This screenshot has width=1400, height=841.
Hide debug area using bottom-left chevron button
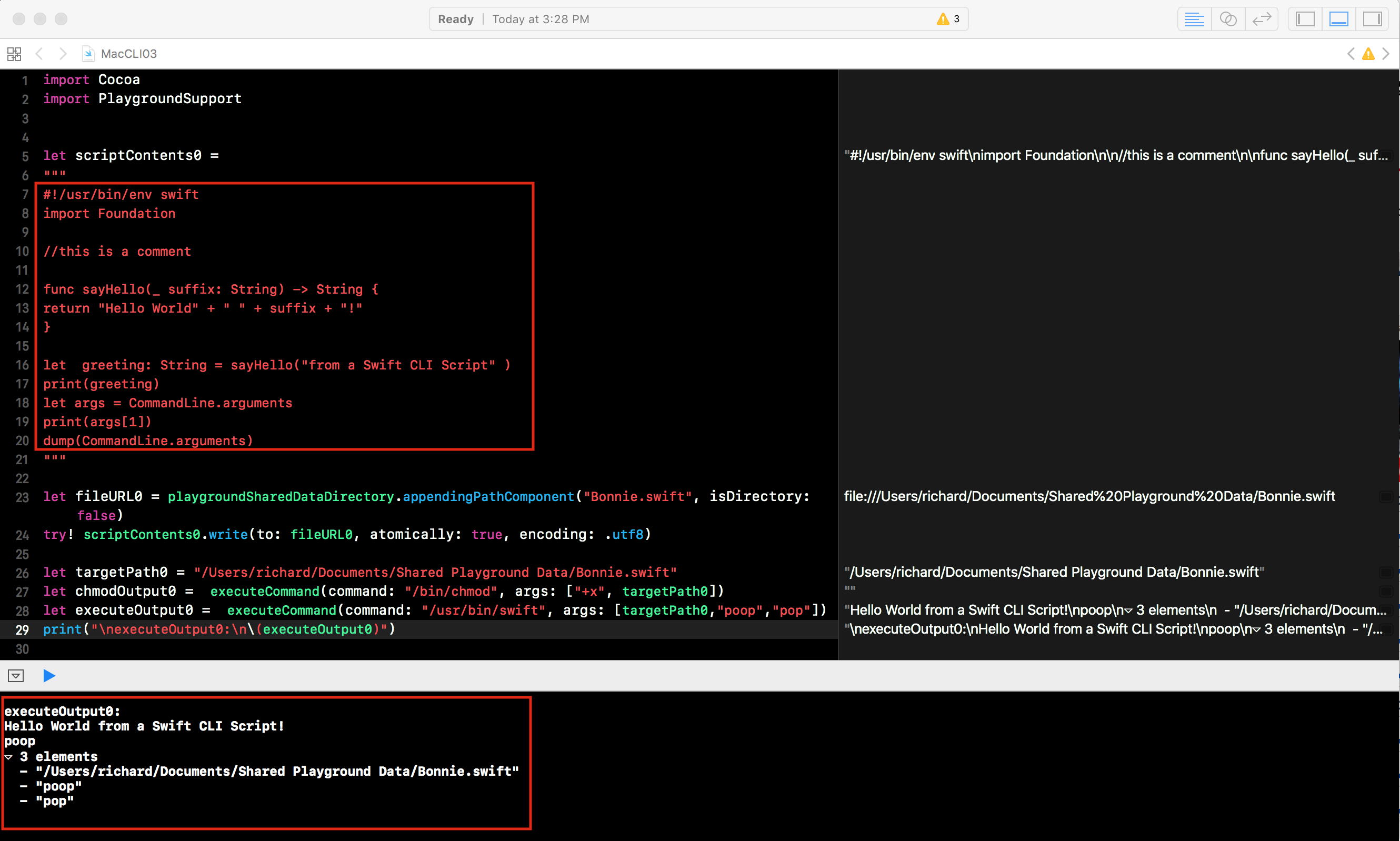coord(16,676)
